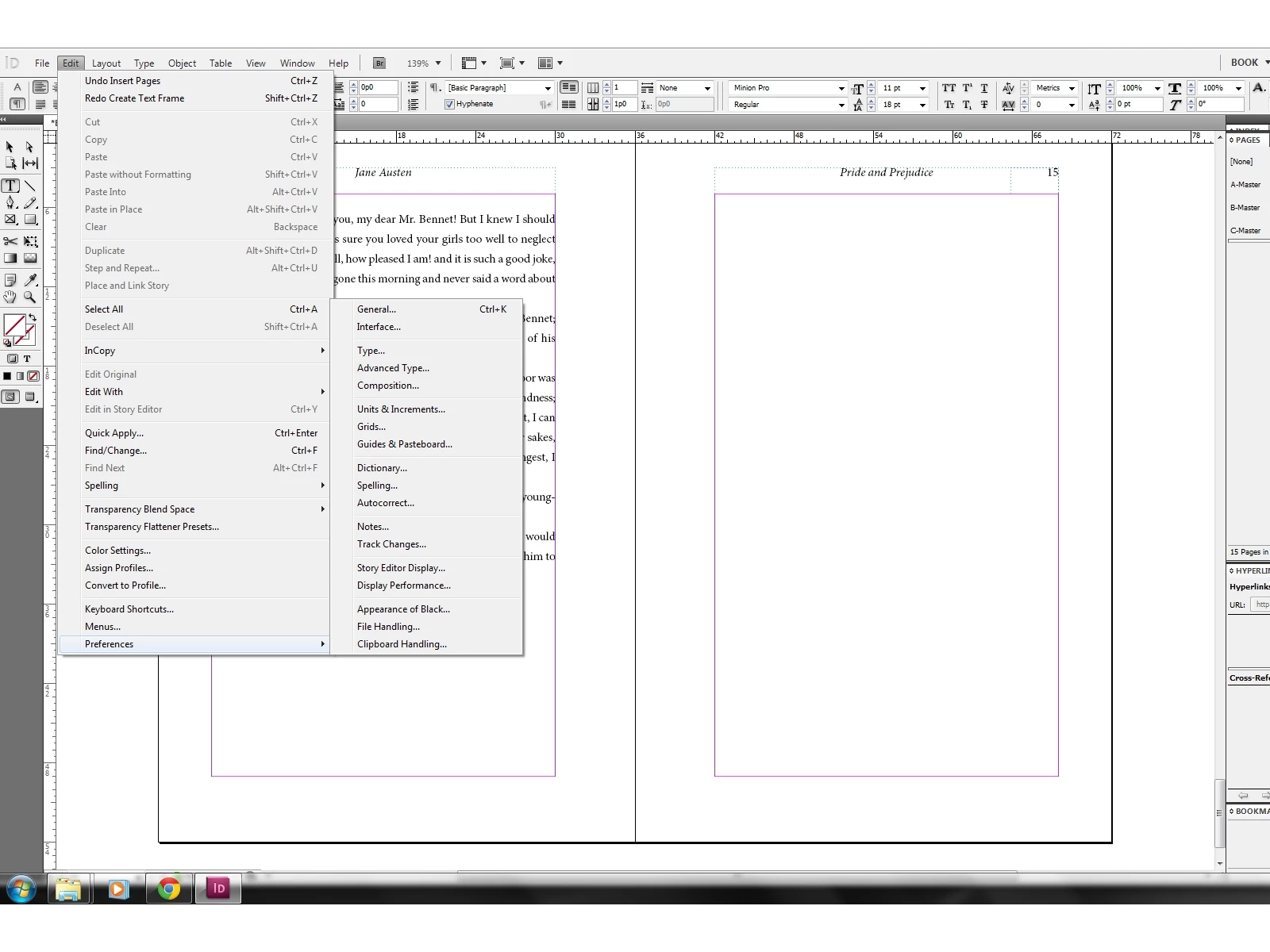Toggle paragraph formatting controls button
This screenshot has height=952, width=1270.
tap(17, 104)
